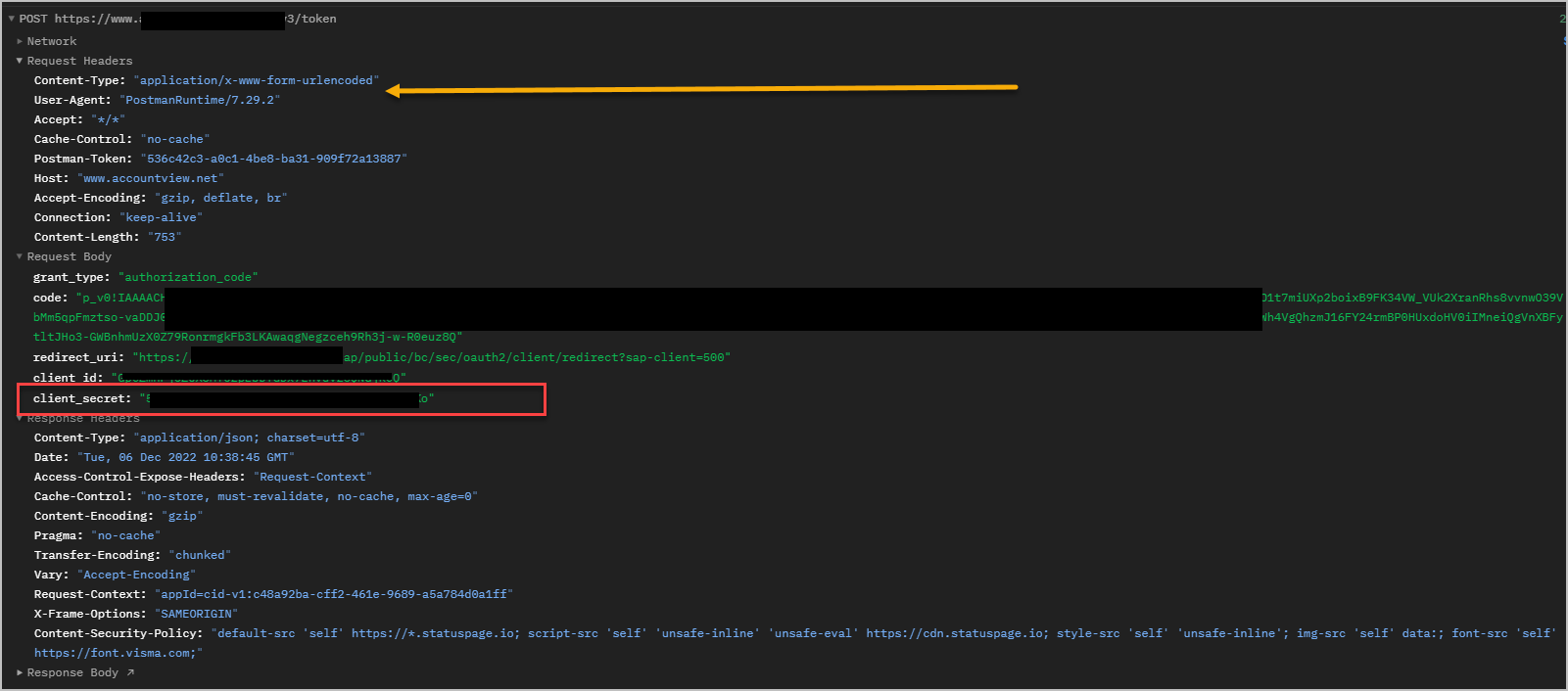Expand the Response Body section

point(20,672)
